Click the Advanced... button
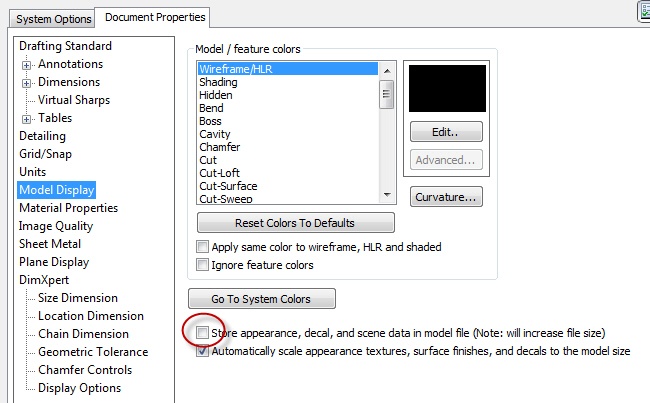 point(446,160)
